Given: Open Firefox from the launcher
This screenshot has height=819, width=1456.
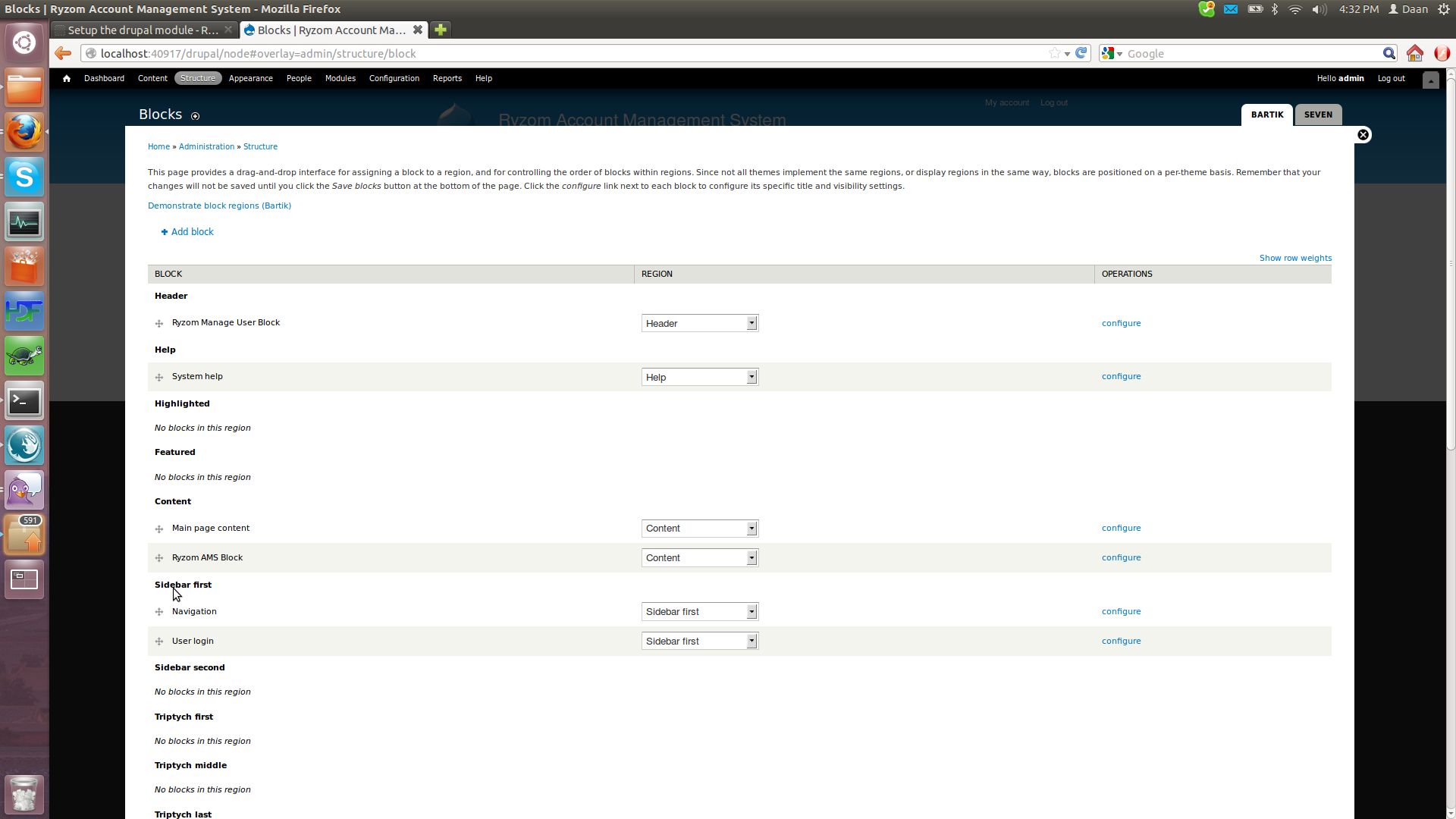Looking at the screenshot, I should click(24, 133).
